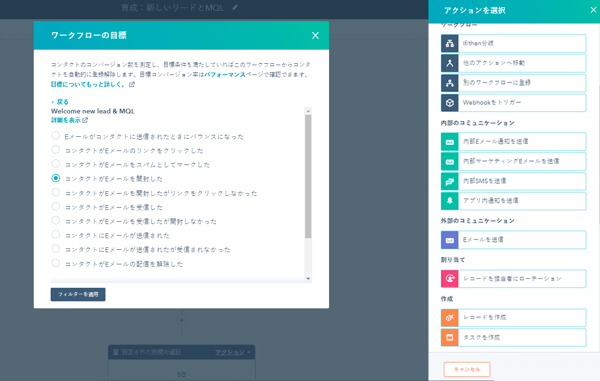This screenshot has width=600, height=381.
Task: Click plus icon below the dialog to add action
Action: [181, 321]
